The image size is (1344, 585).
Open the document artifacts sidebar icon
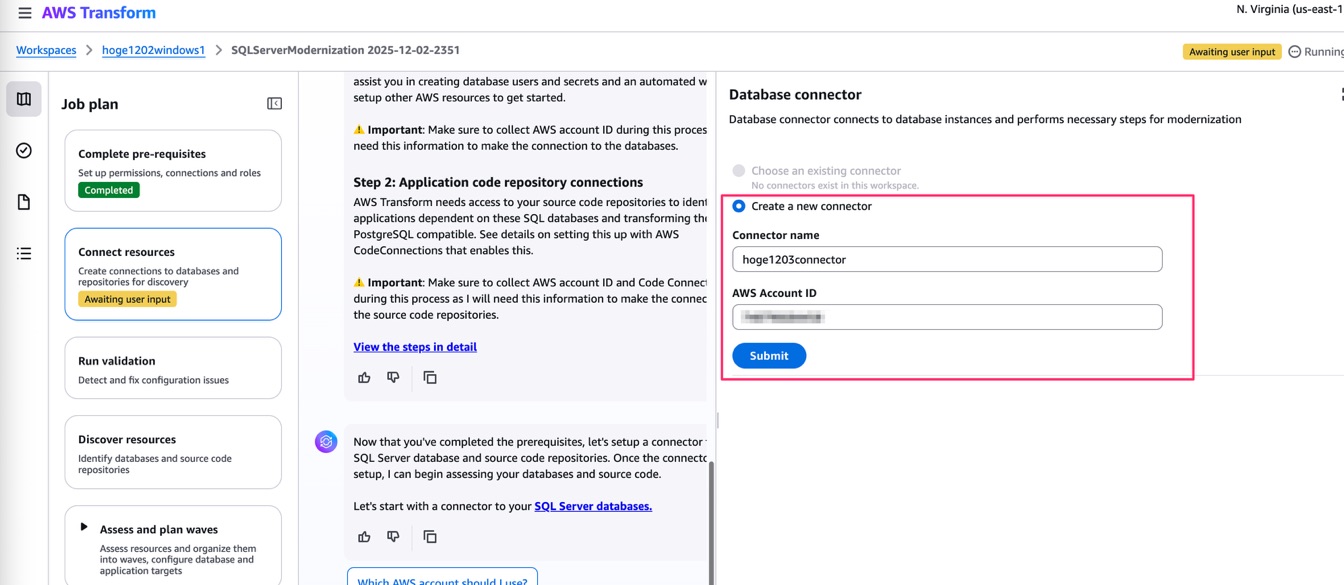click(x=24, y=202)
